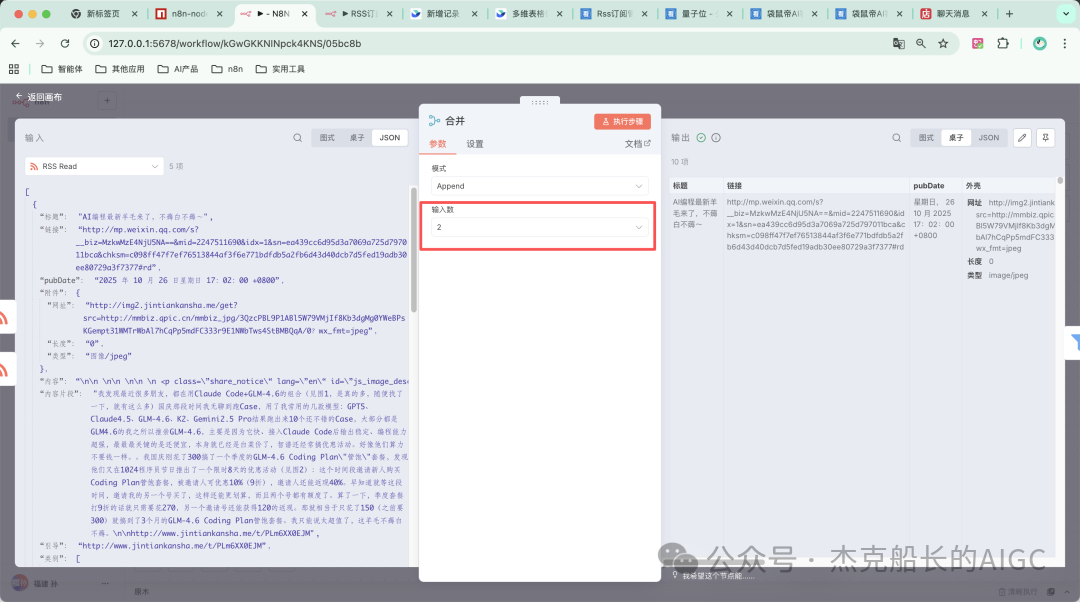The height and width of the screenshot is (602, 1080).
Task: Reload the page with the refresh icon
Action: [65, 43]
